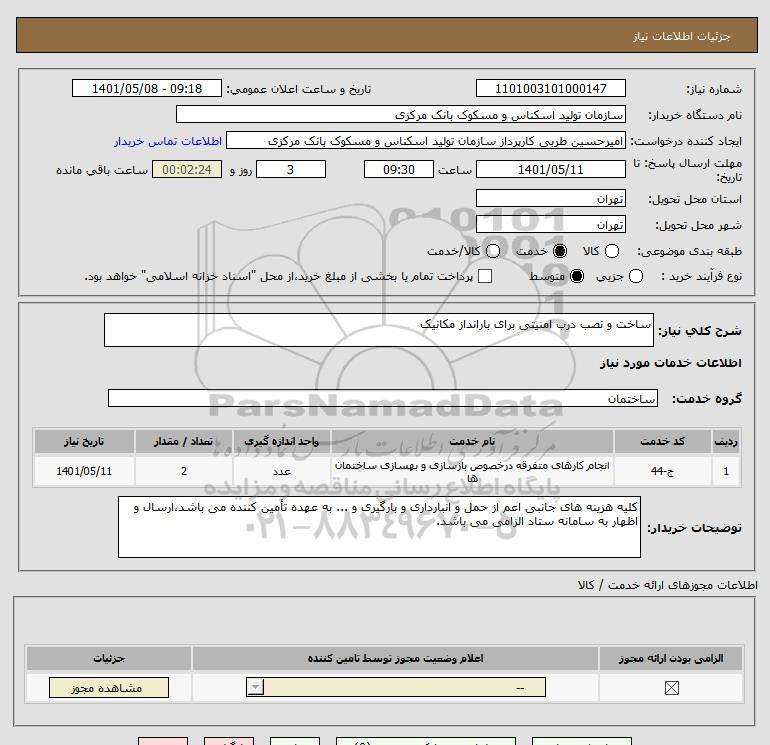Click the remaining time countdown 00:02:24
The height and width of the screenshot is (745, 770).
(187, 169)
